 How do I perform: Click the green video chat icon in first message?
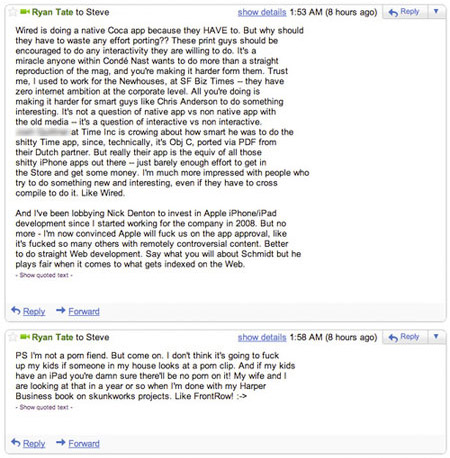tap(25, 12)
